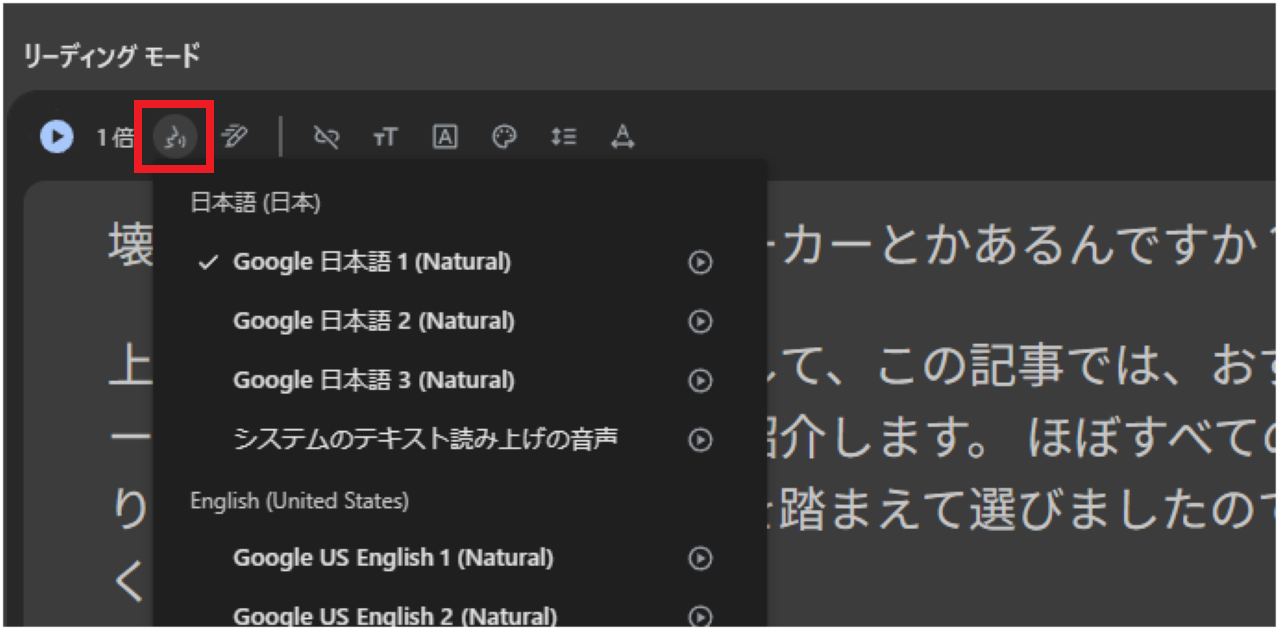The width and height of the screenshot is (1280, 631).
Task: Click the line spacing icon
Action: coord(563,137)
